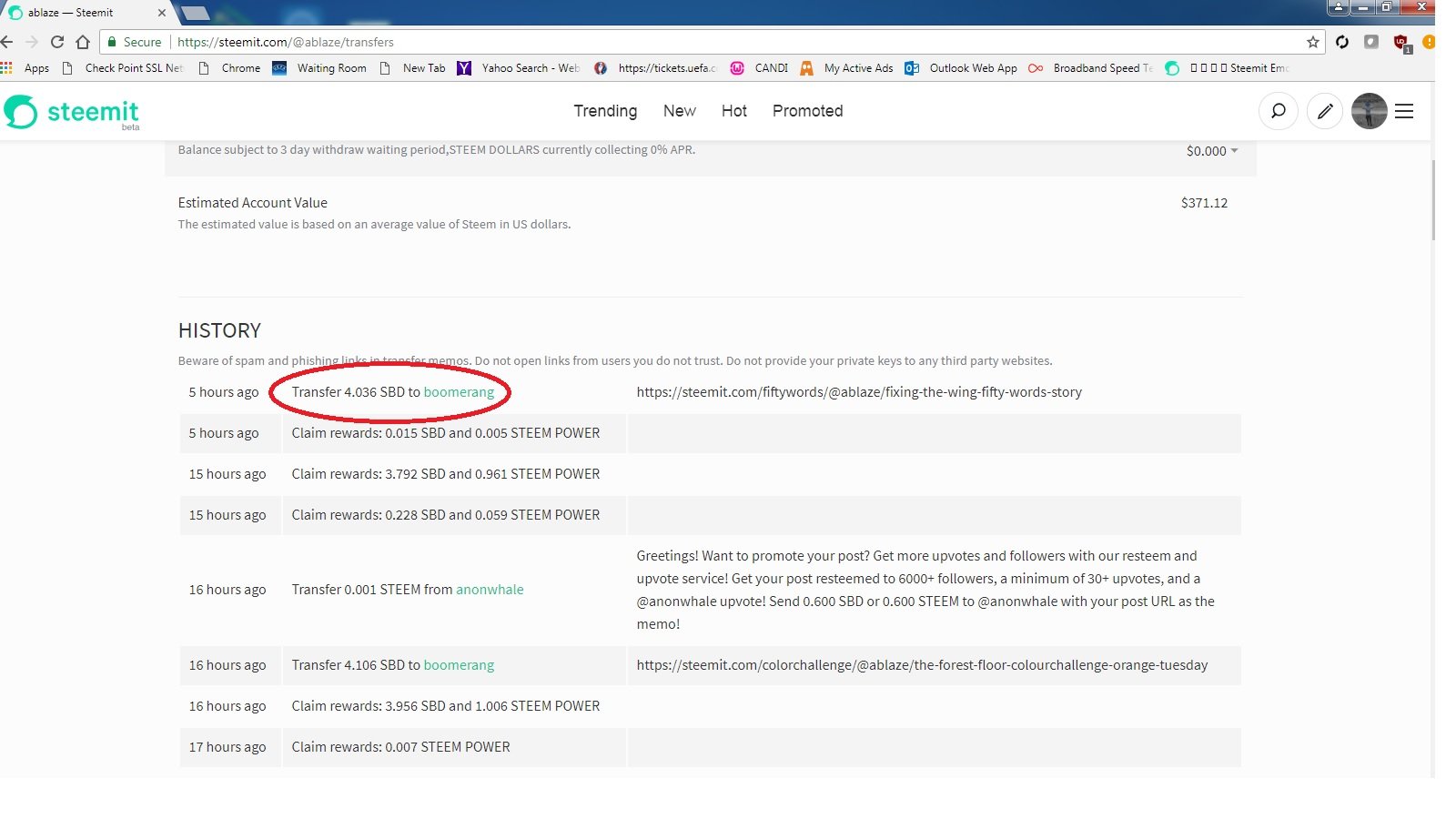This screenshot has height=819, width=1456.
Task: Open the New posts tab
Action: [x=680, y=111]
